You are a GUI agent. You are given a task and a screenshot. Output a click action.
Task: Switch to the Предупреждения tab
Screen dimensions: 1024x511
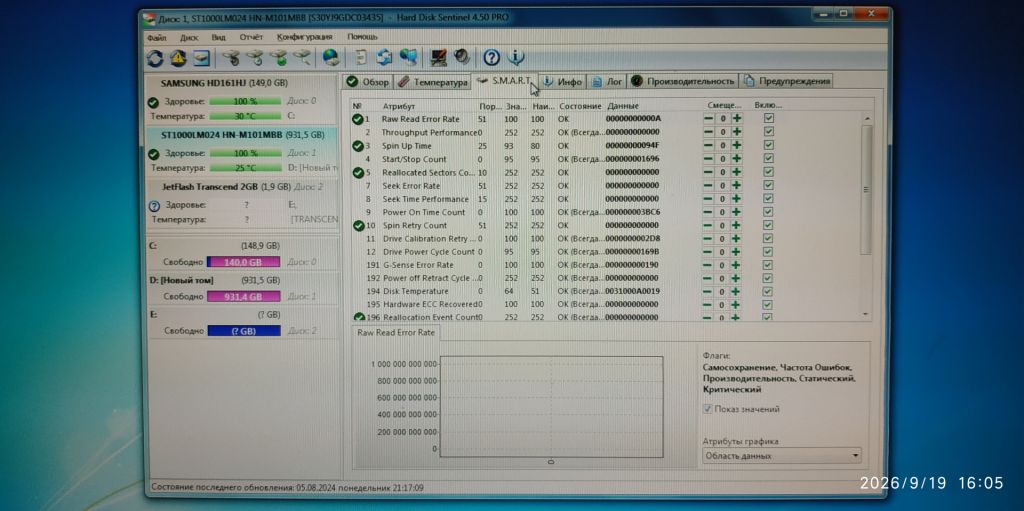[787, 82]
